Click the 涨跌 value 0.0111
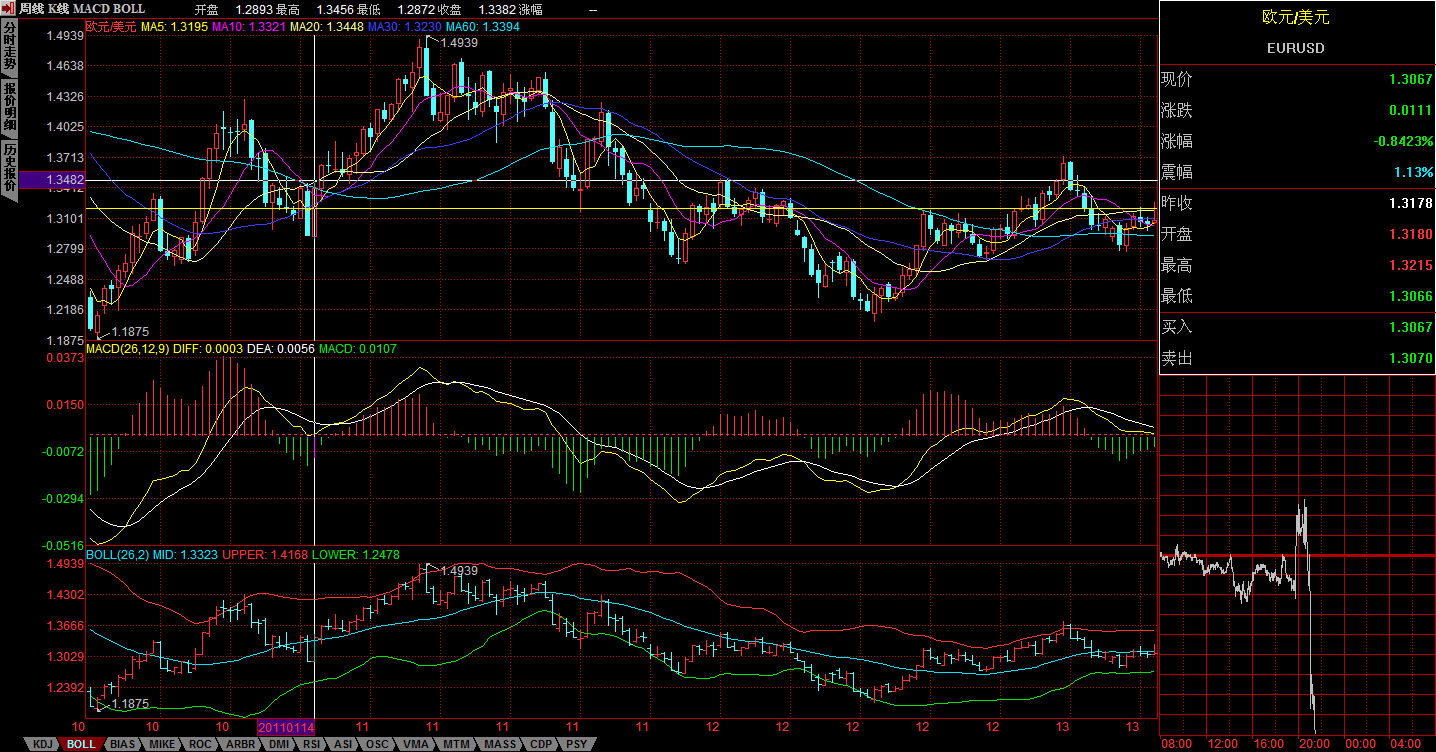 [1411, 111]
